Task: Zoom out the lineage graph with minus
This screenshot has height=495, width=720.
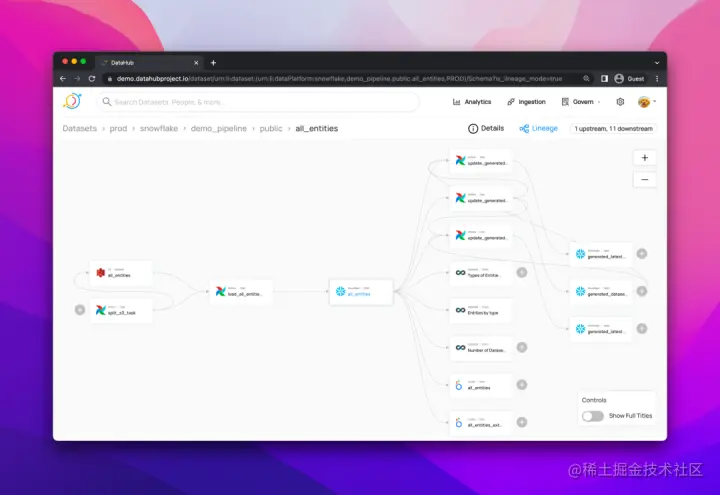Action: [x=645, y=180]
